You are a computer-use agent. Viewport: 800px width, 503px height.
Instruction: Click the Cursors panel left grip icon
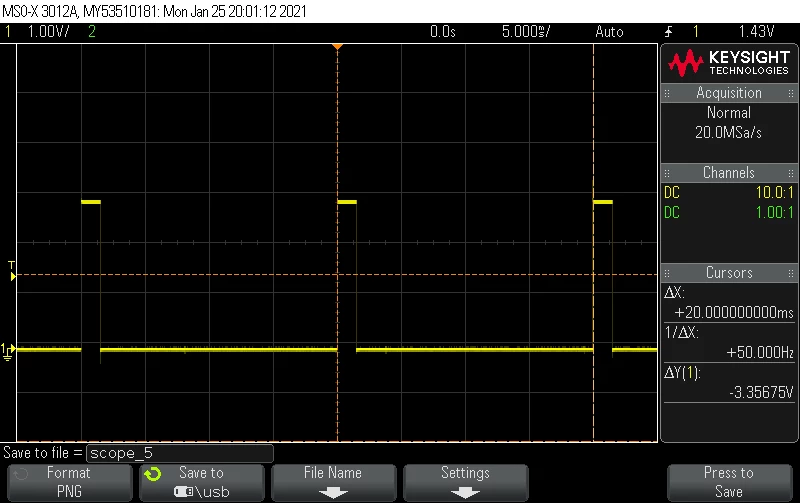tap(667, 273)
